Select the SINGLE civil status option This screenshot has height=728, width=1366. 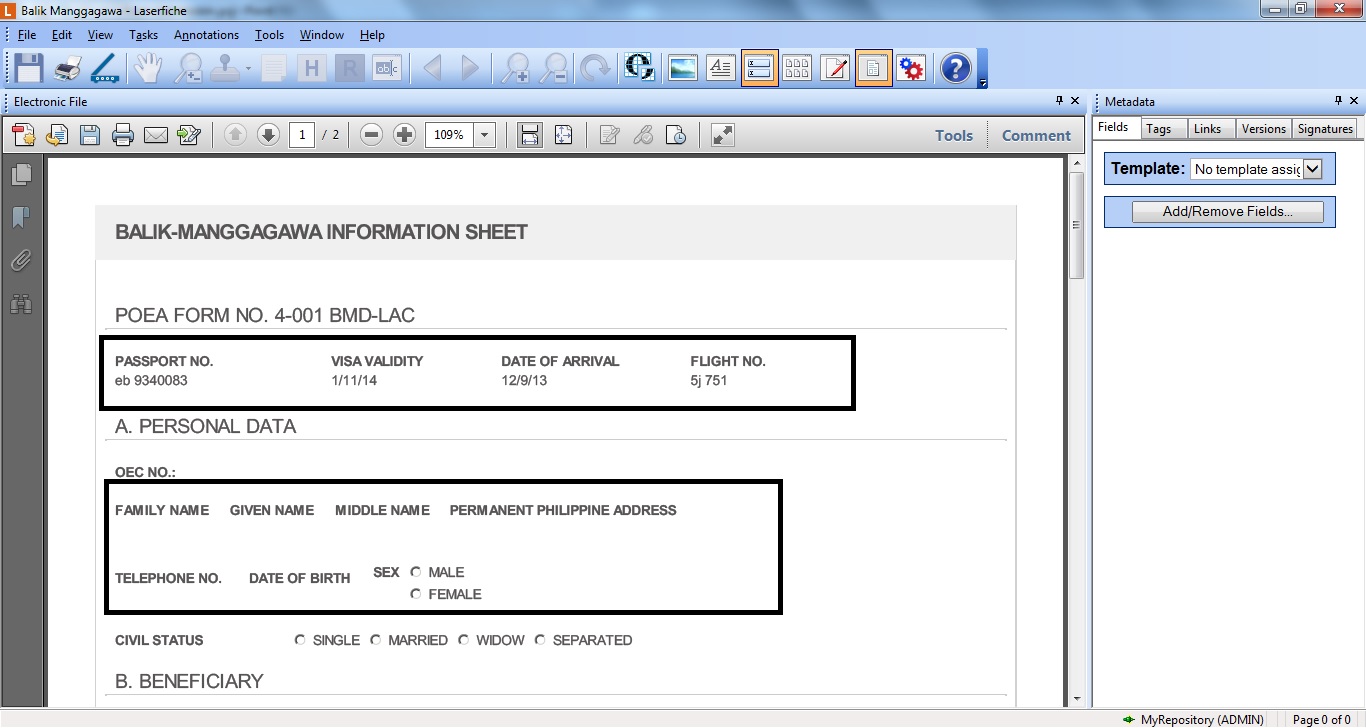[x=300, y=640]
